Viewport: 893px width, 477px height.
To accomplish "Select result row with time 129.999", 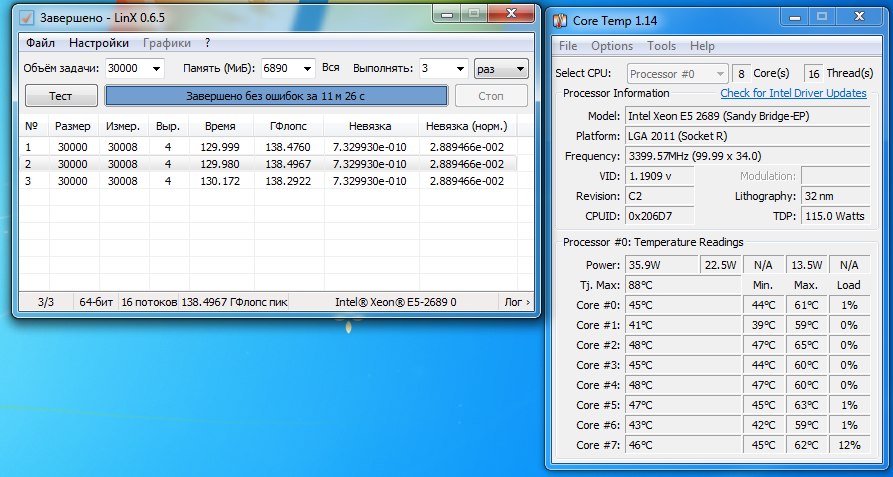I will point(268,147).
